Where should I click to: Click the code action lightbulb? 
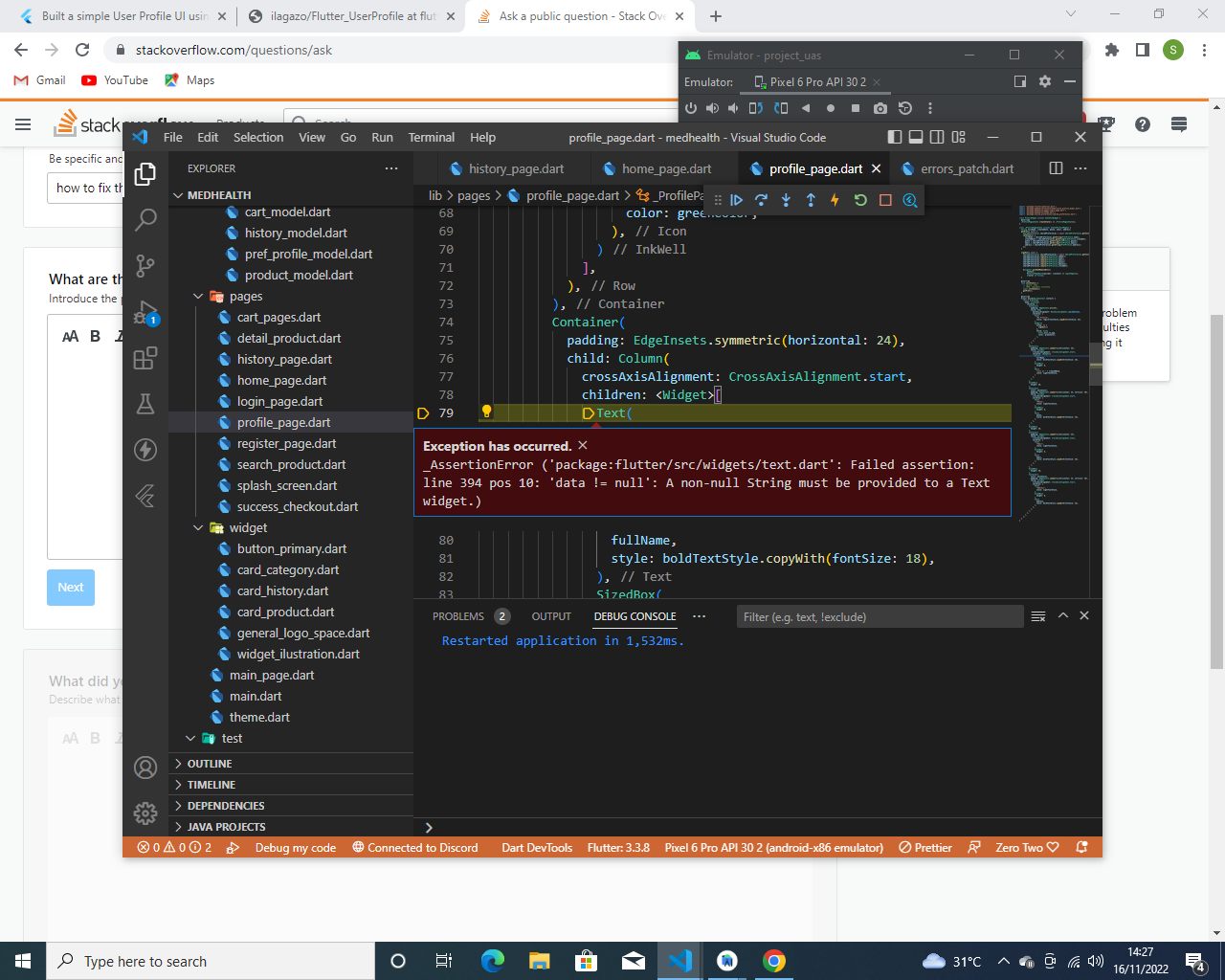click(486, 412)
